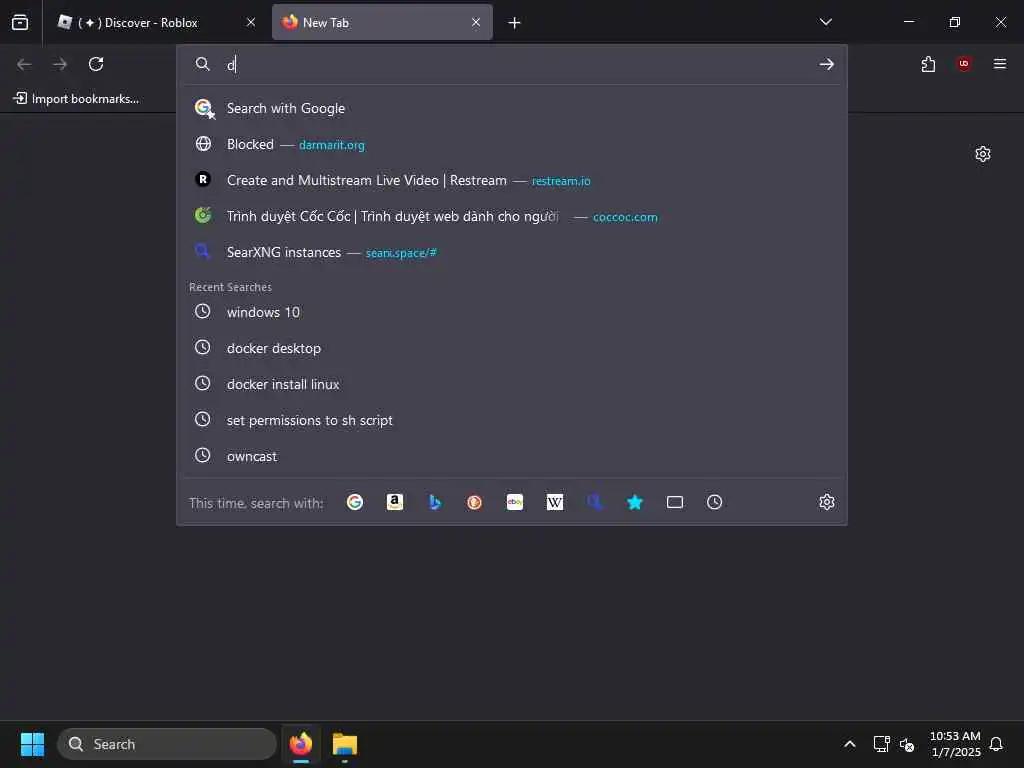Reload the current page
This screenshot has height=768, width=1024.
tap(96, 64)
